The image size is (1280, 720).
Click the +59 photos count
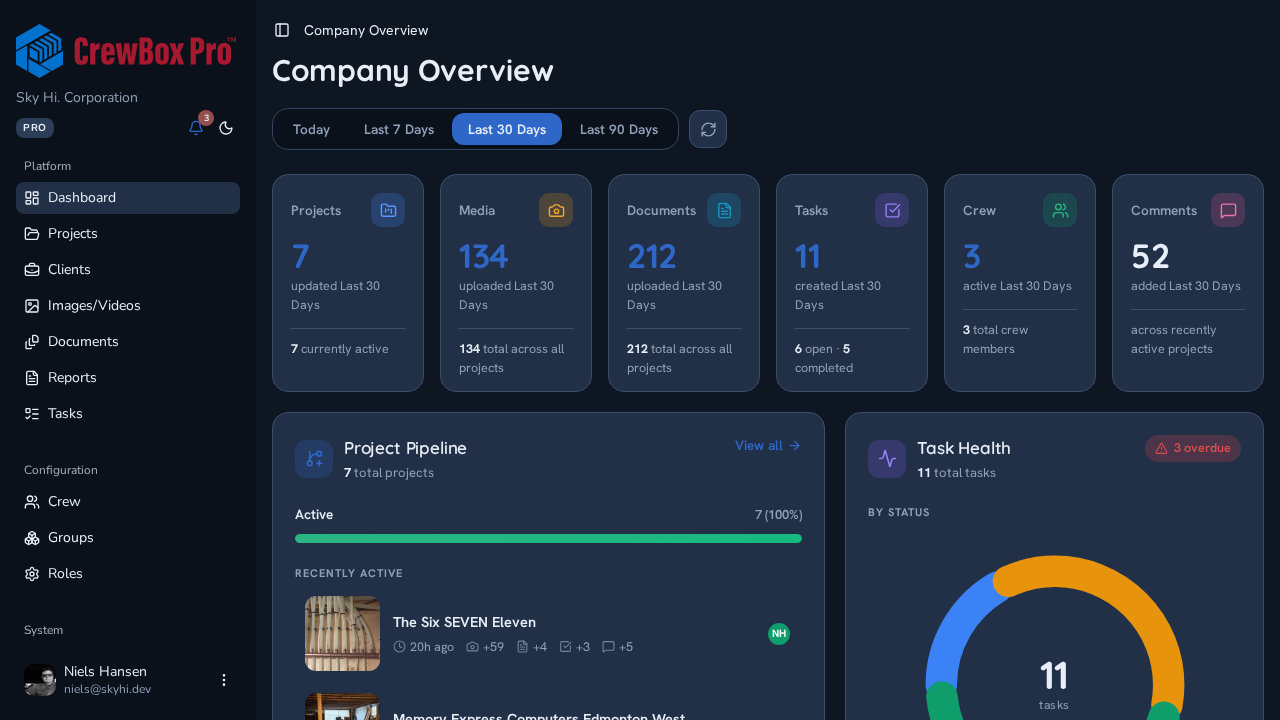485,647
